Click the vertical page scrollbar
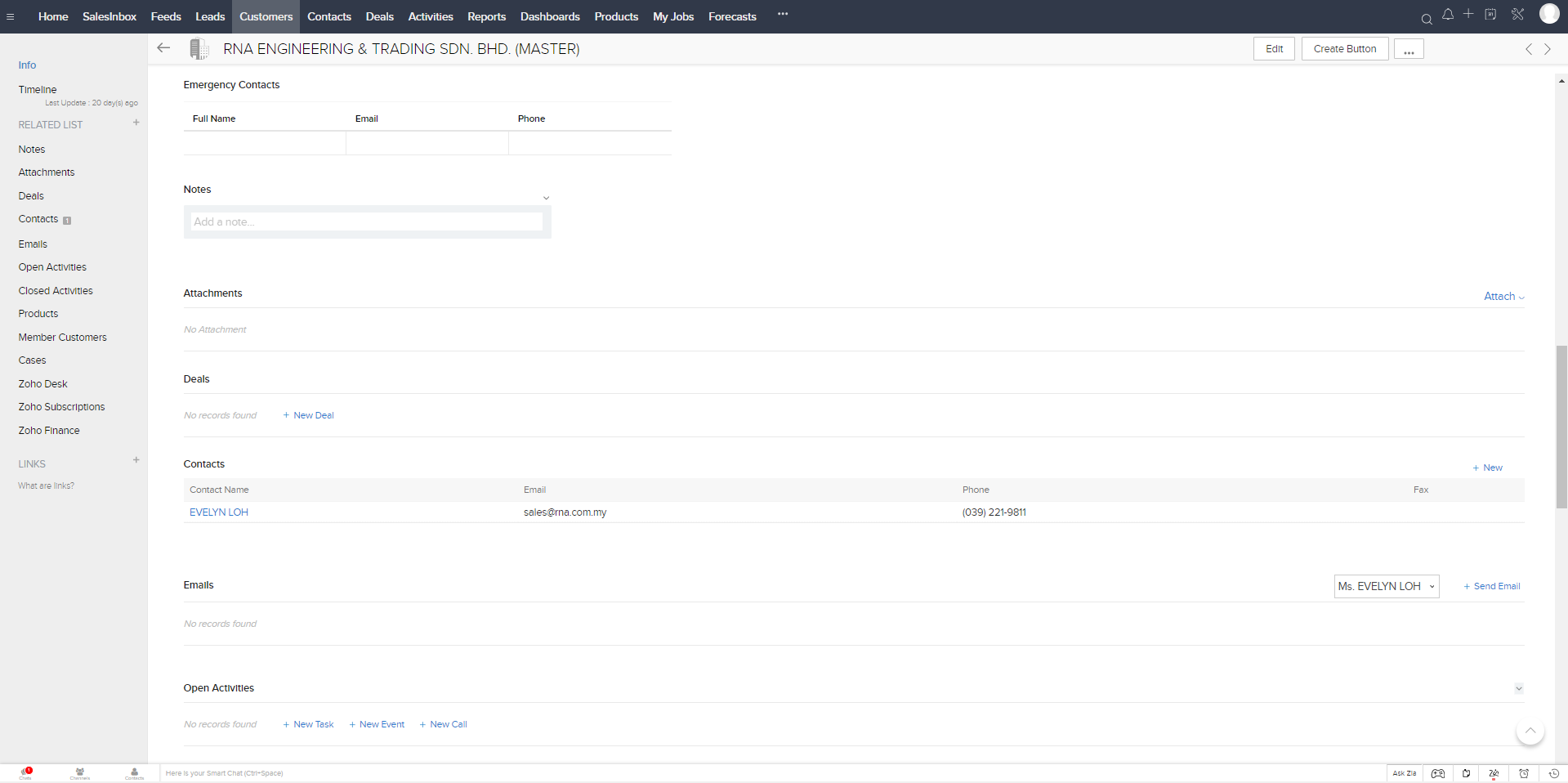 [1561, 425]
